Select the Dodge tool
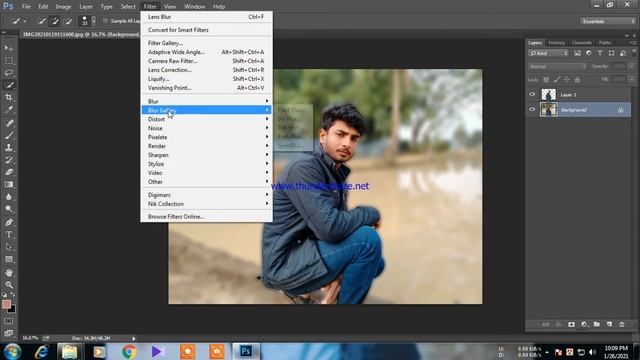Viewport: 640px width, 360px height. (x=9, y=209)
